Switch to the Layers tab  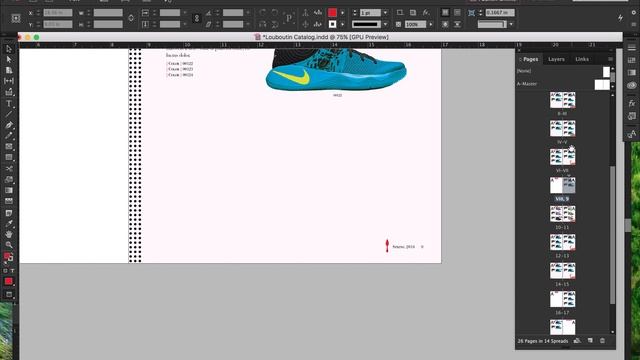(x=556, y=59)
